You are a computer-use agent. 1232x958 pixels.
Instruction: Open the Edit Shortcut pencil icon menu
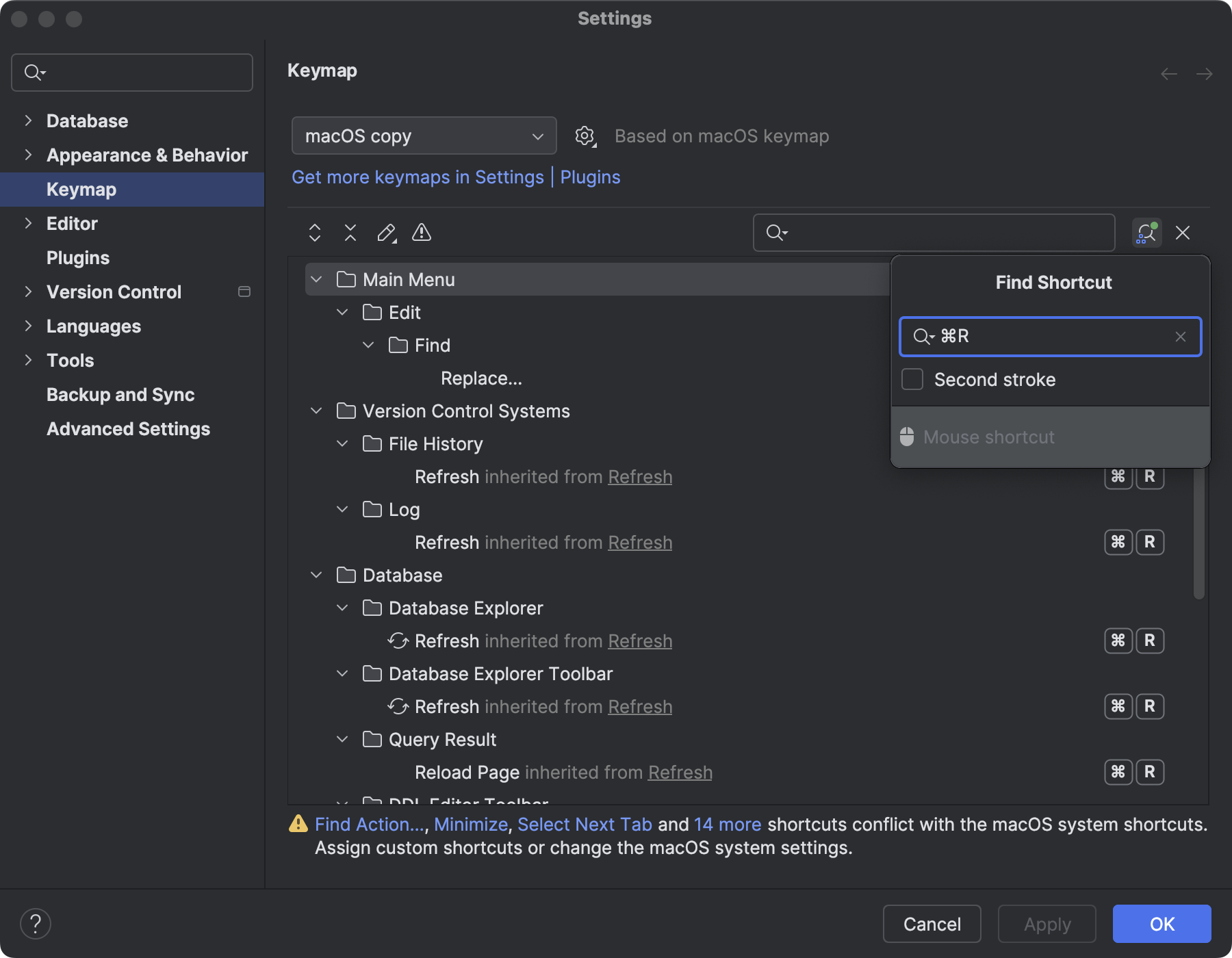click(x=386, y=233)
